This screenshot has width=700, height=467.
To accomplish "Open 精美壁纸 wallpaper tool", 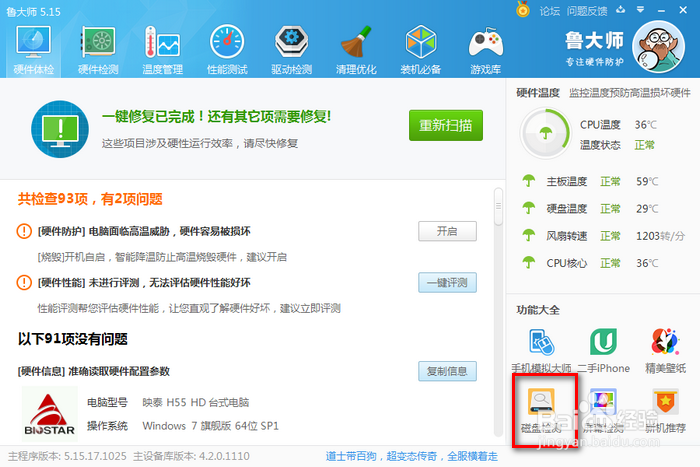I will click(x=665, y=351).
